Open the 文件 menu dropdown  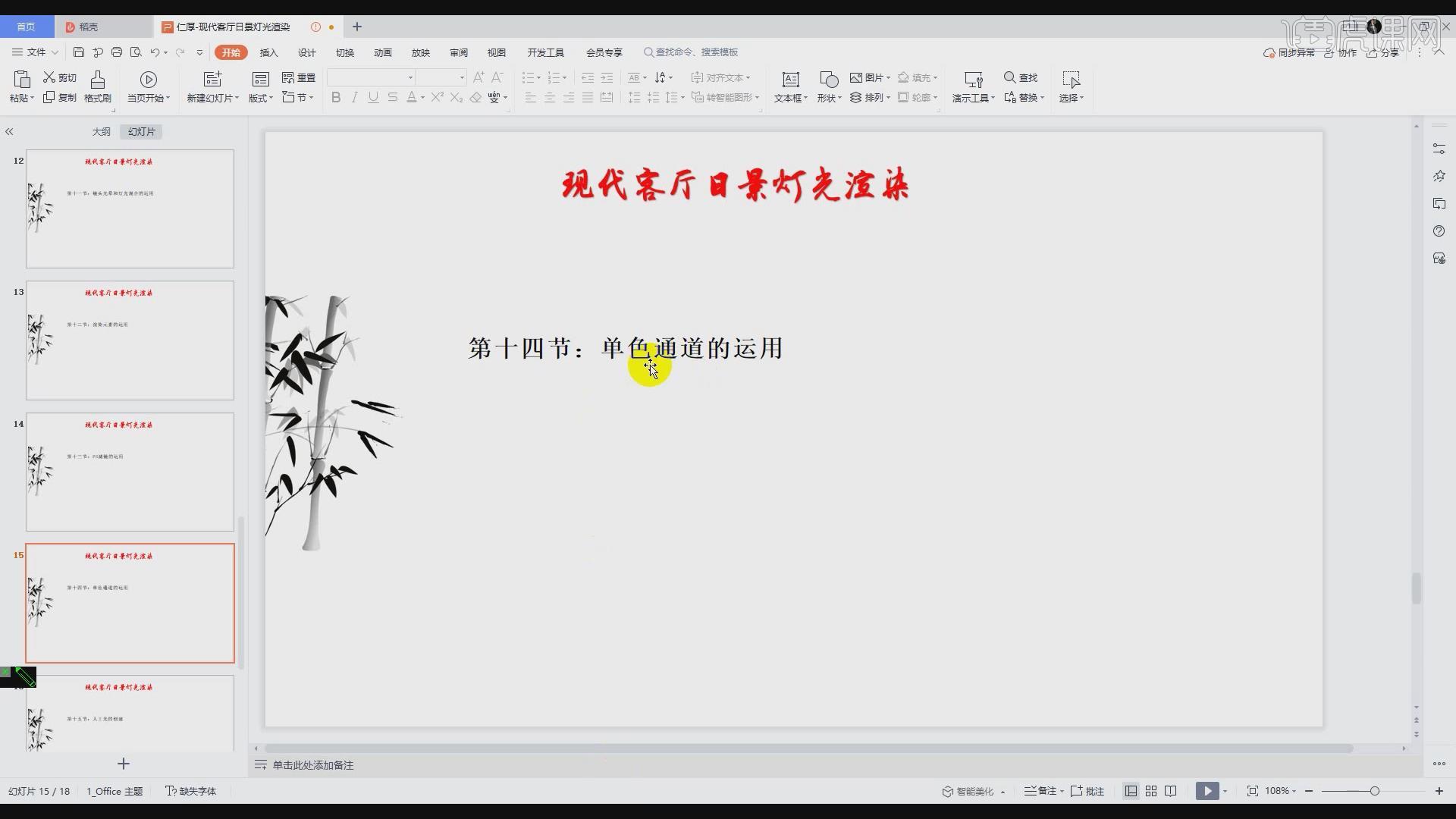(x=36, y=52)
